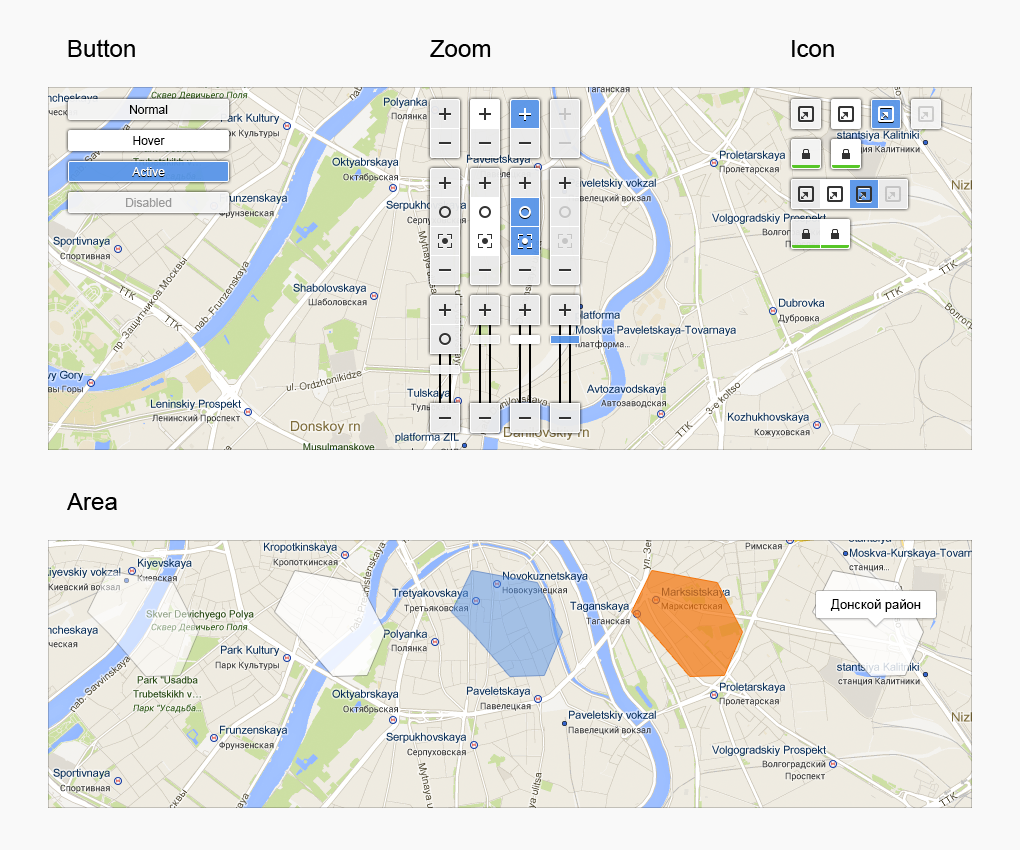This screenshot has width=1020, height=850.
Task: Click the first expand-arrow icon in the grouped icon bar
Action: 805,194
